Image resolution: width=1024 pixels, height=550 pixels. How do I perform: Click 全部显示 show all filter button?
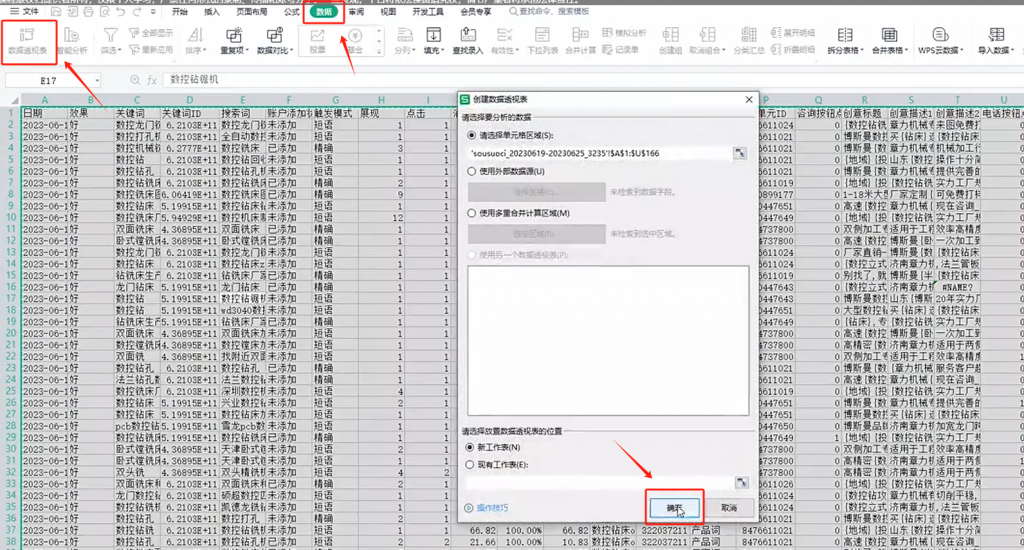point(151,33)
